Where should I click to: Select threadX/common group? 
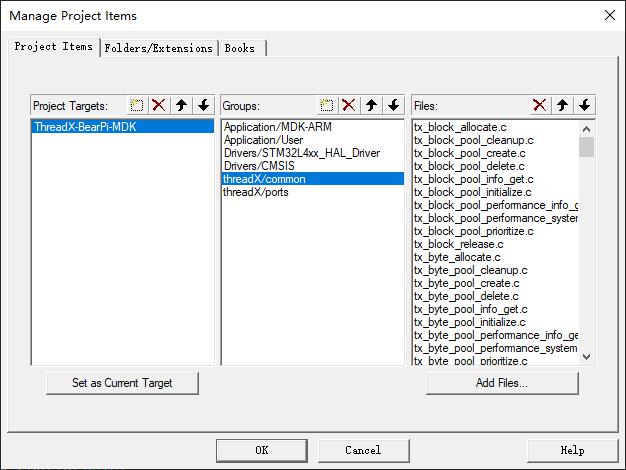313,178
